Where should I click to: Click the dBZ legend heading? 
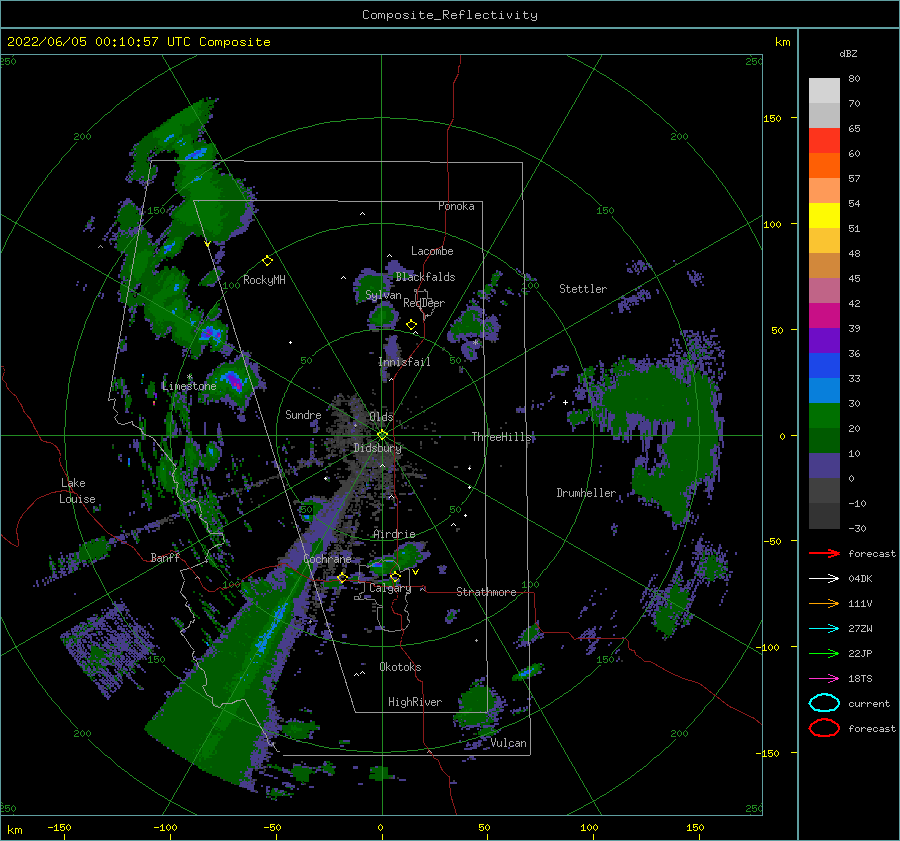pyautogui.click(x=848, y=53)
